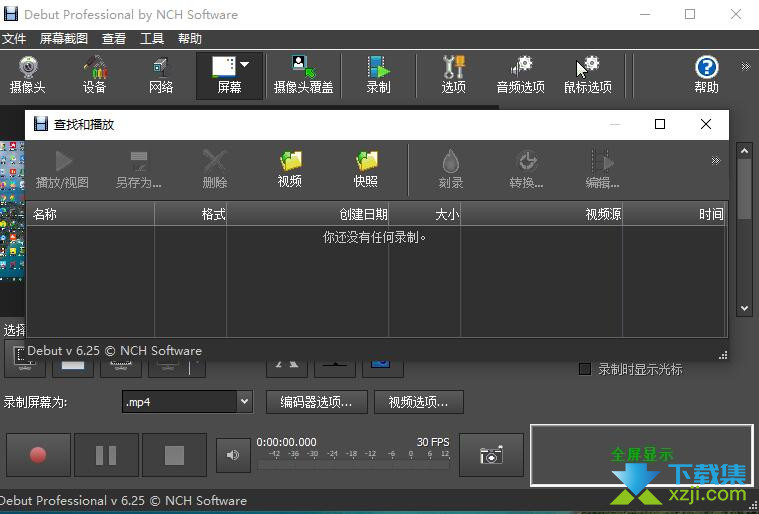Click the 全屏显示 preview area
This screenshot has height=514, width=759.
(x=642, y=455)
